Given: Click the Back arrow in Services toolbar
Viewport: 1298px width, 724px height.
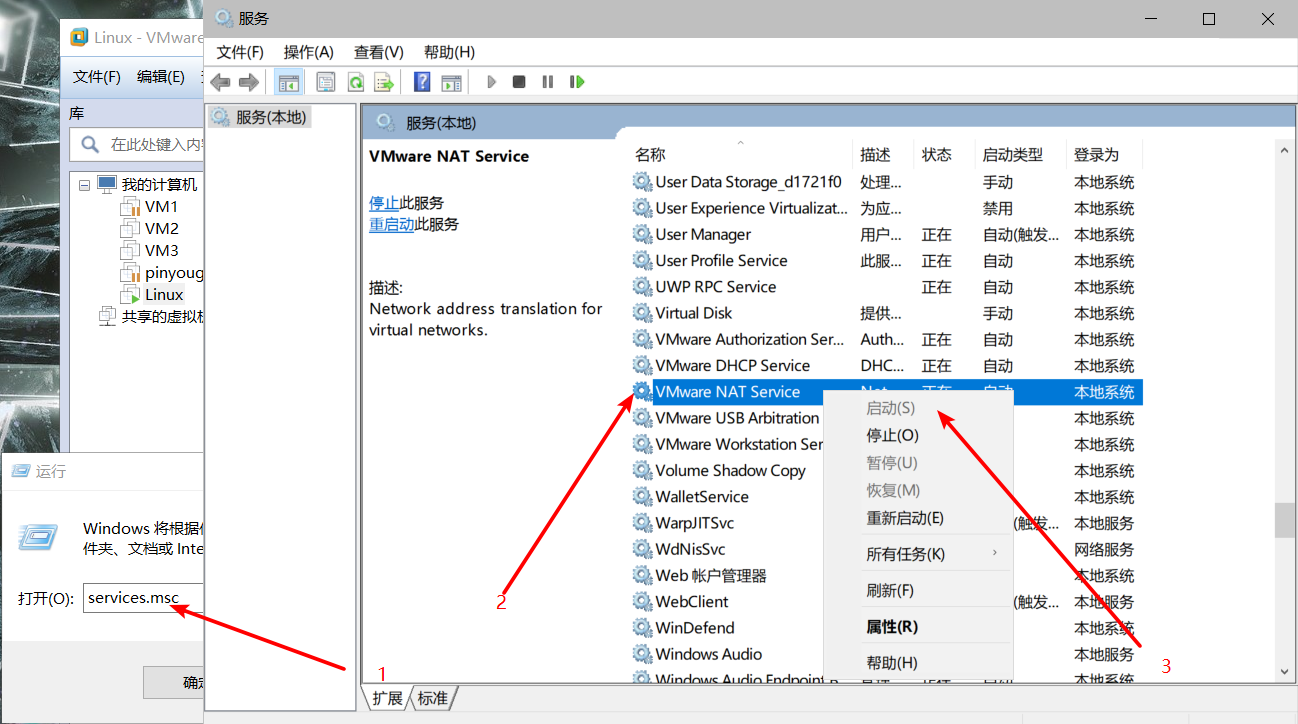Looking at the screenshot, I should click(220, 82).
